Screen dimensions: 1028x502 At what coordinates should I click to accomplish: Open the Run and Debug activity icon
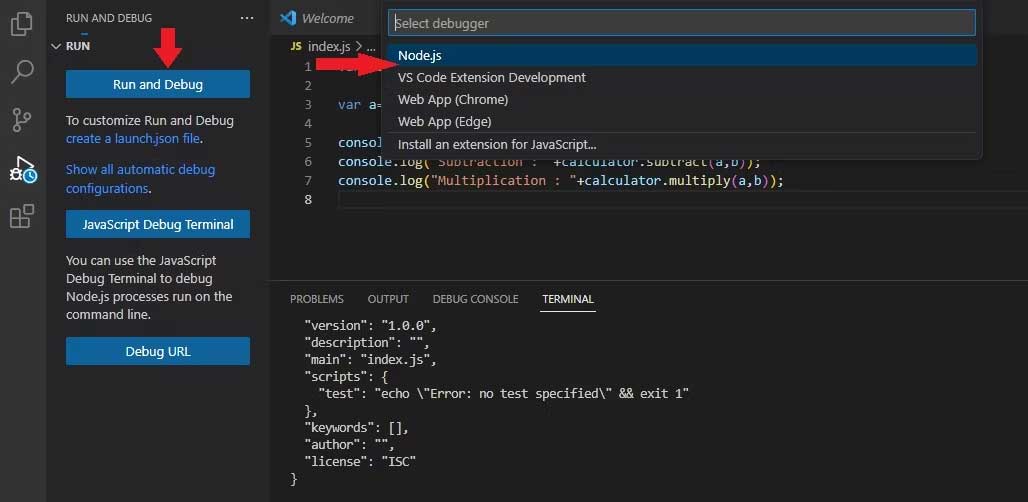tap(22, 169)
